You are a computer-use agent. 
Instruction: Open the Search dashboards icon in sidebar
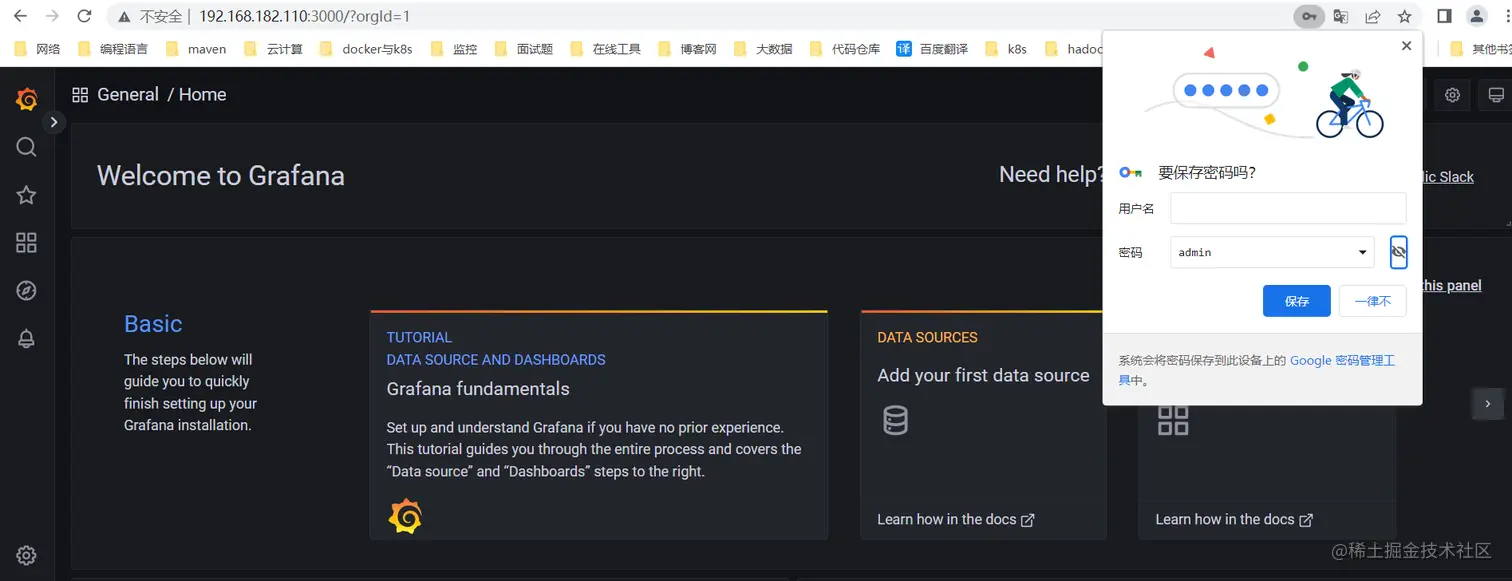point(27,147)
